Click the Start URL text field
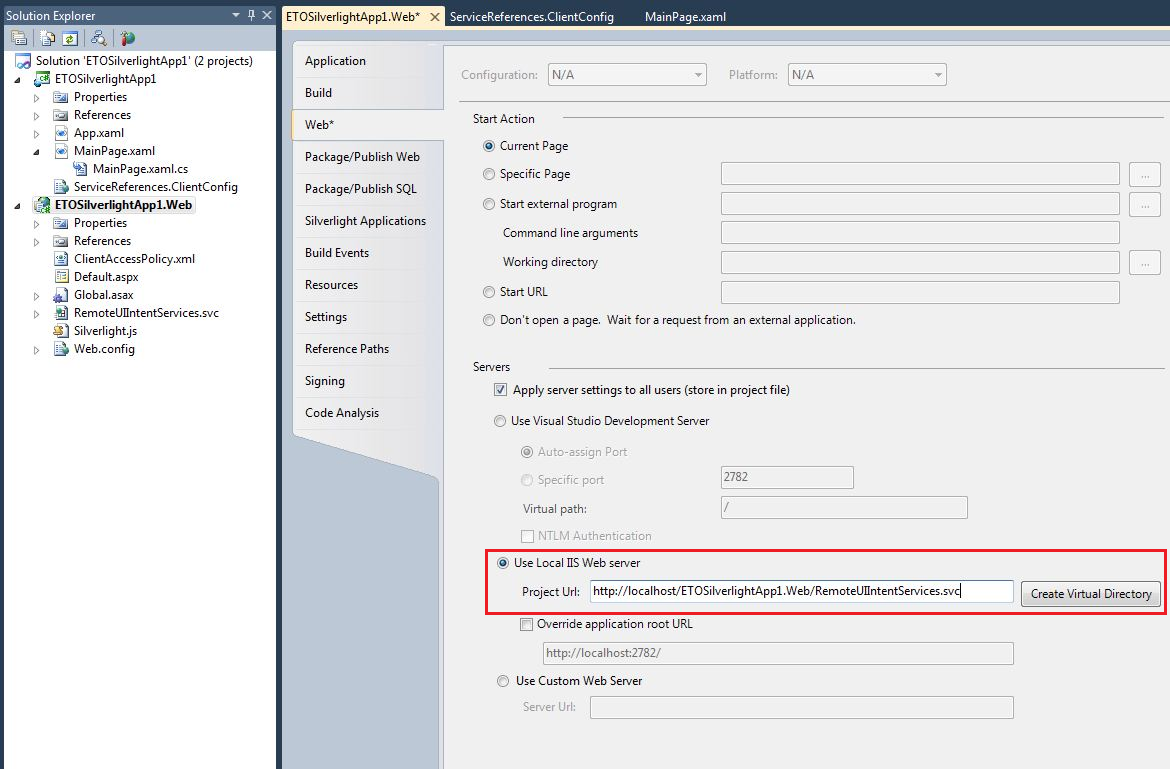1170x769 pixels. coord(920,292)
